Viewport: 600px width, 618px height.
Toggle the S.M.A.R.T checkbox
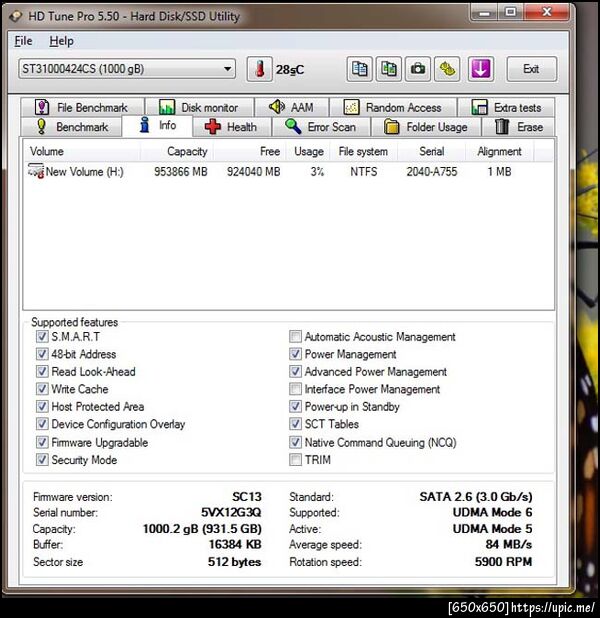pyautogui.click(x=42, y=337)
